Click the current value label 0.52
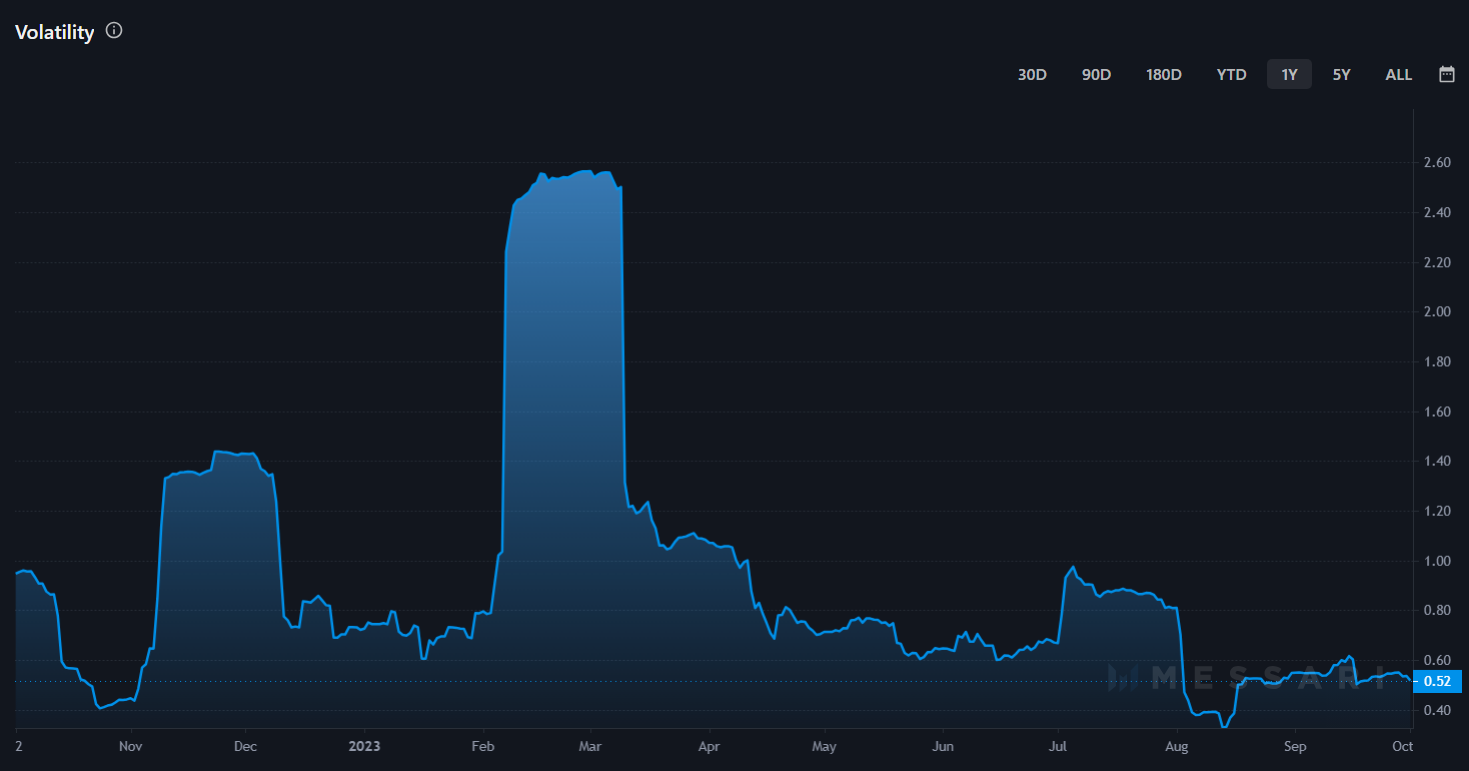The image size is (1469, 771). [1437, 682]
